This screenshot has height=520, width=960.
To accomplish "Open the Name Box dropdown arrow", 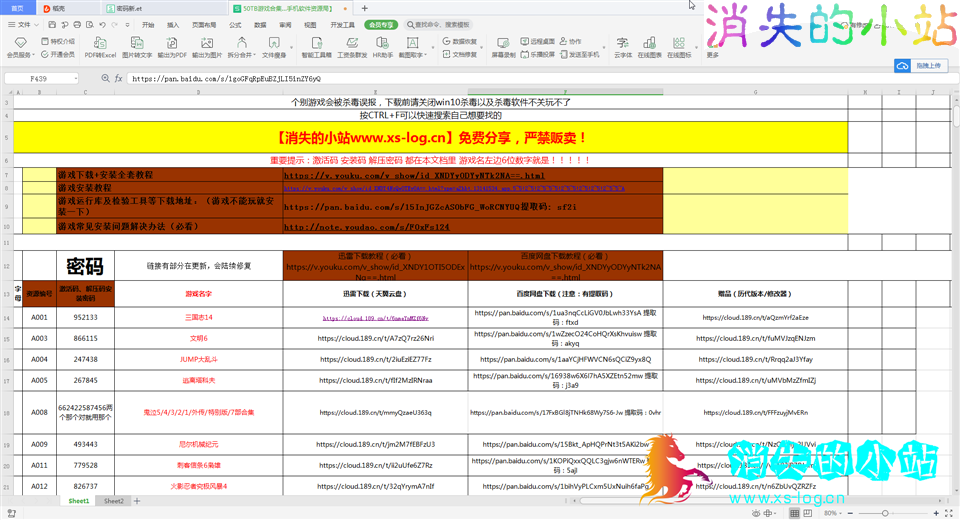I will [75, 78].
